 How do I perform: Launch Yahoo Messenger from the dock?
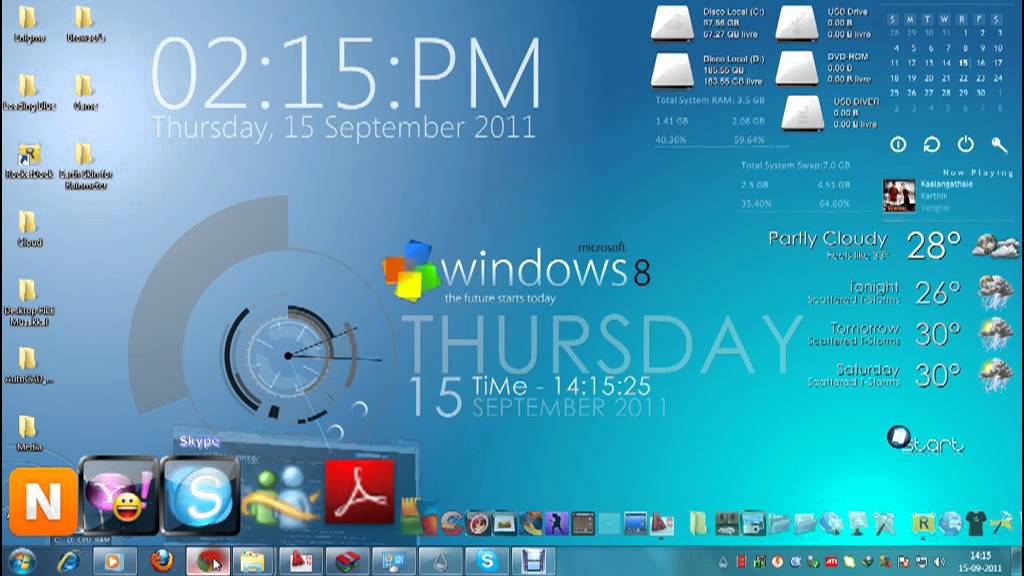[x=119, y=496]
